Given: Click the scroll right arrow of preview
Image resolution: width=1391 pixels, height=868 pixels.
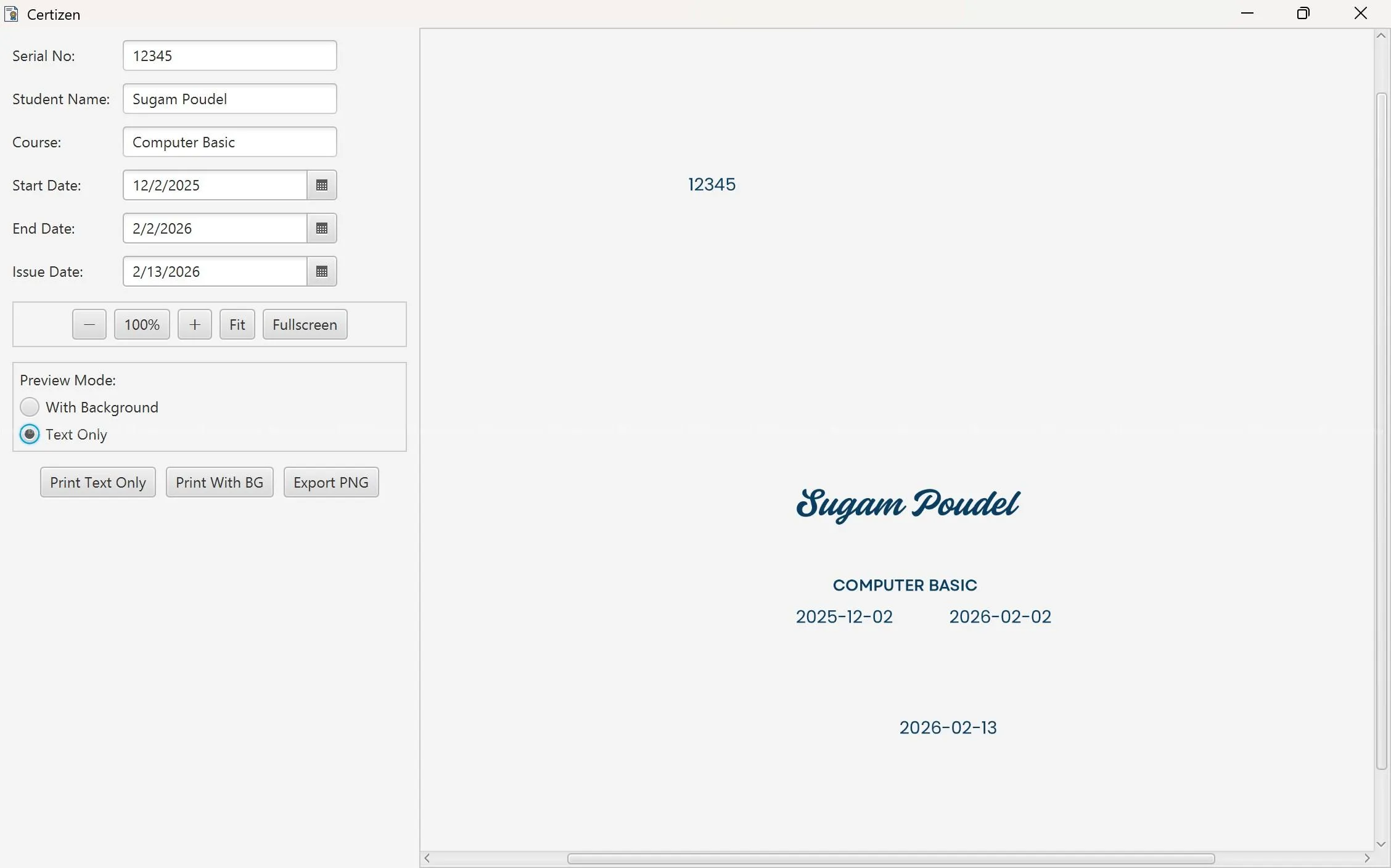Looking at the screenshot, I should click(1367, 858).
